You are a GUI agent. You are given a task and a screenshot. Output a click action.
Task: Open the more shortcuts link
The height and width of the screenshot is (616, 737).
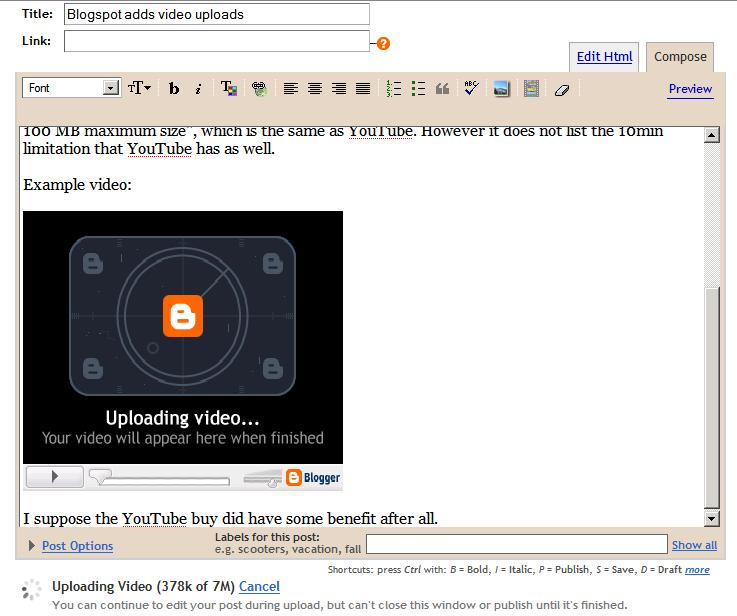pos(697,569)
